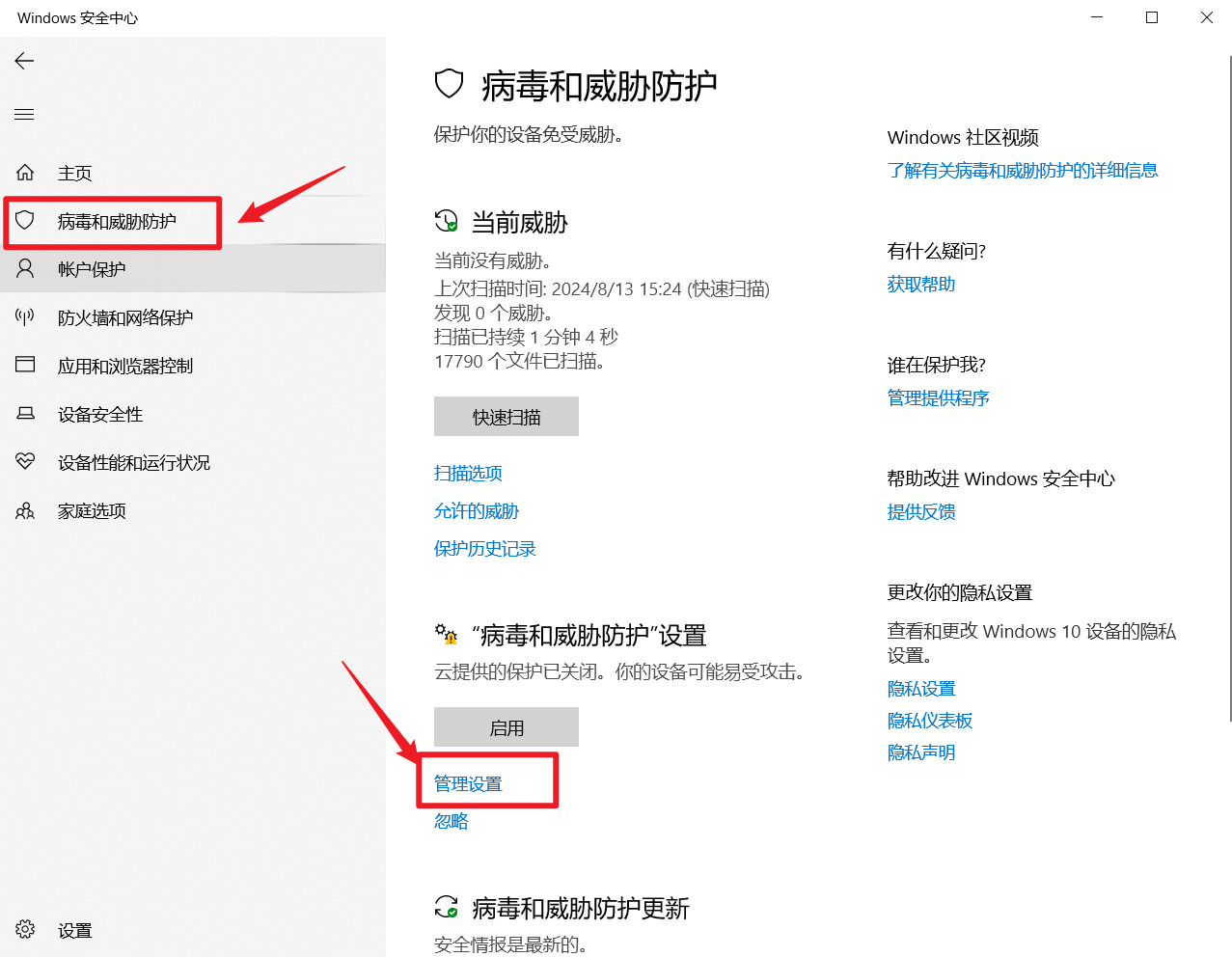Click the vertical scrollbar on the right
Screen dimensions: 1232x957
1230,388
